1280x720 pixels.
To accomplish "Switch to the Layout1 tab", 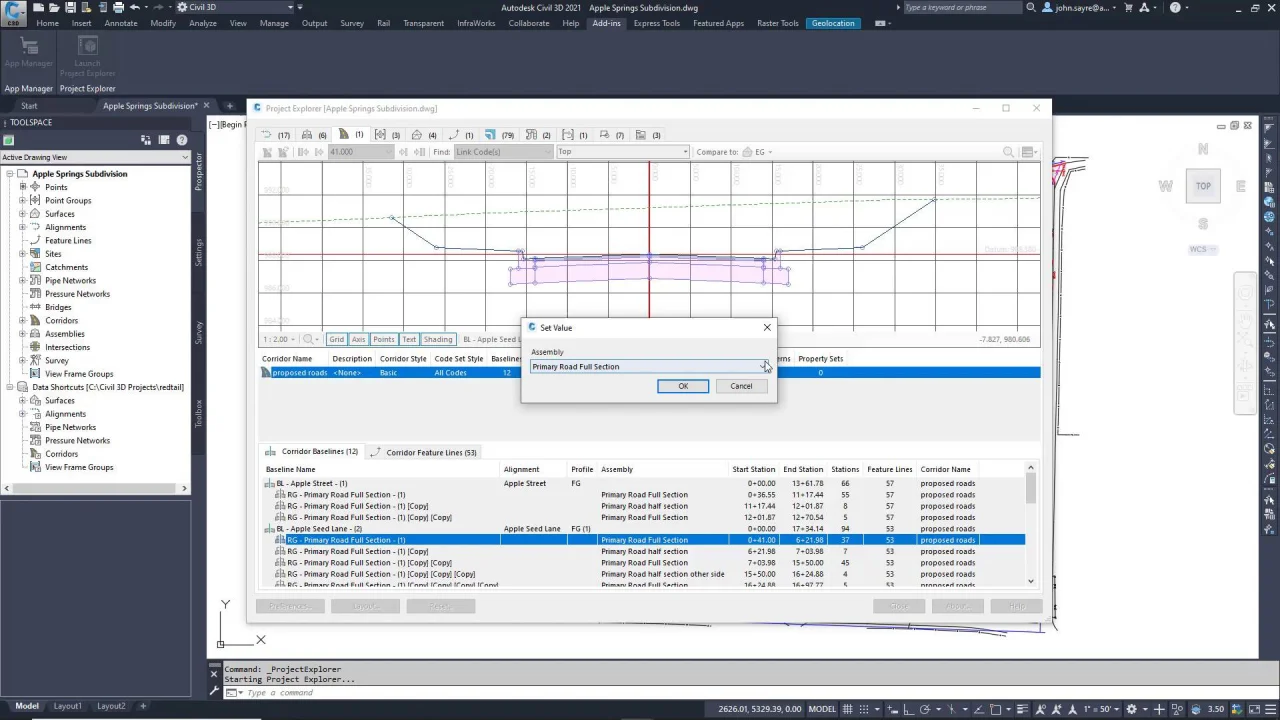I will pos(68,706).
